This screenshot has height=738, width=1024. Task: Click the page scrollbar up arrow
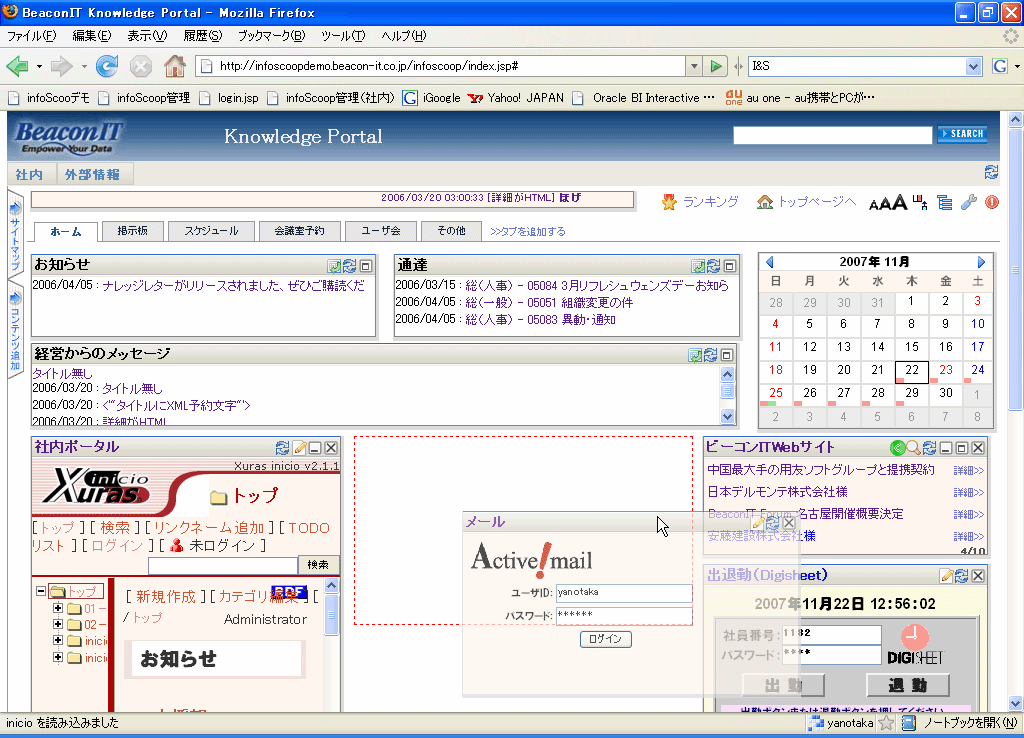pyautogui.click(x=1015, y=119)
